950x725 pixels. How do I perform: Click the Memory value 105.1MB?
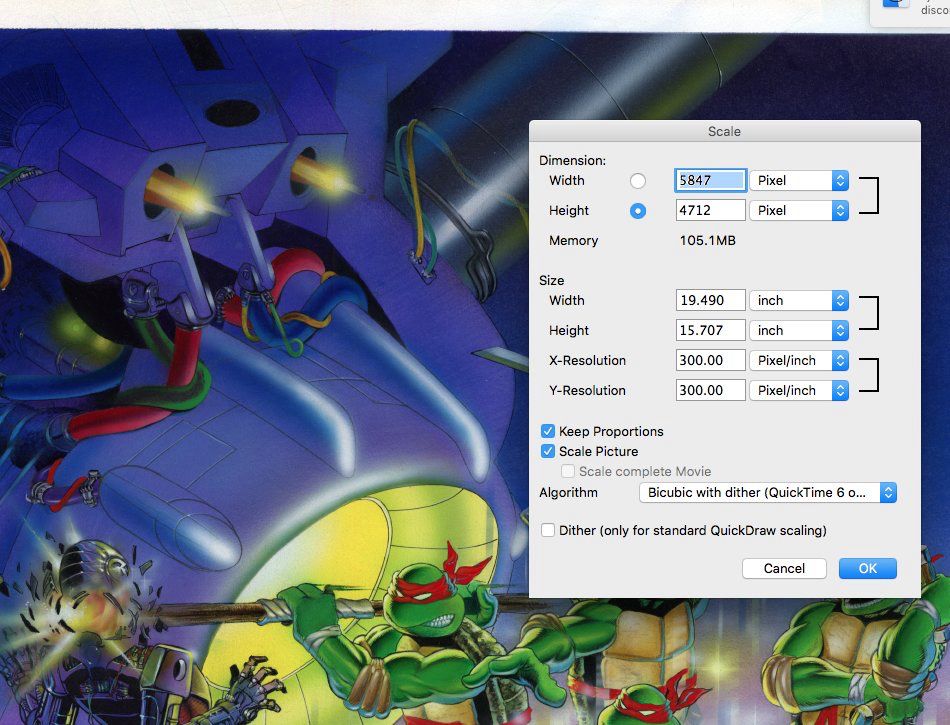pos(708,240)
